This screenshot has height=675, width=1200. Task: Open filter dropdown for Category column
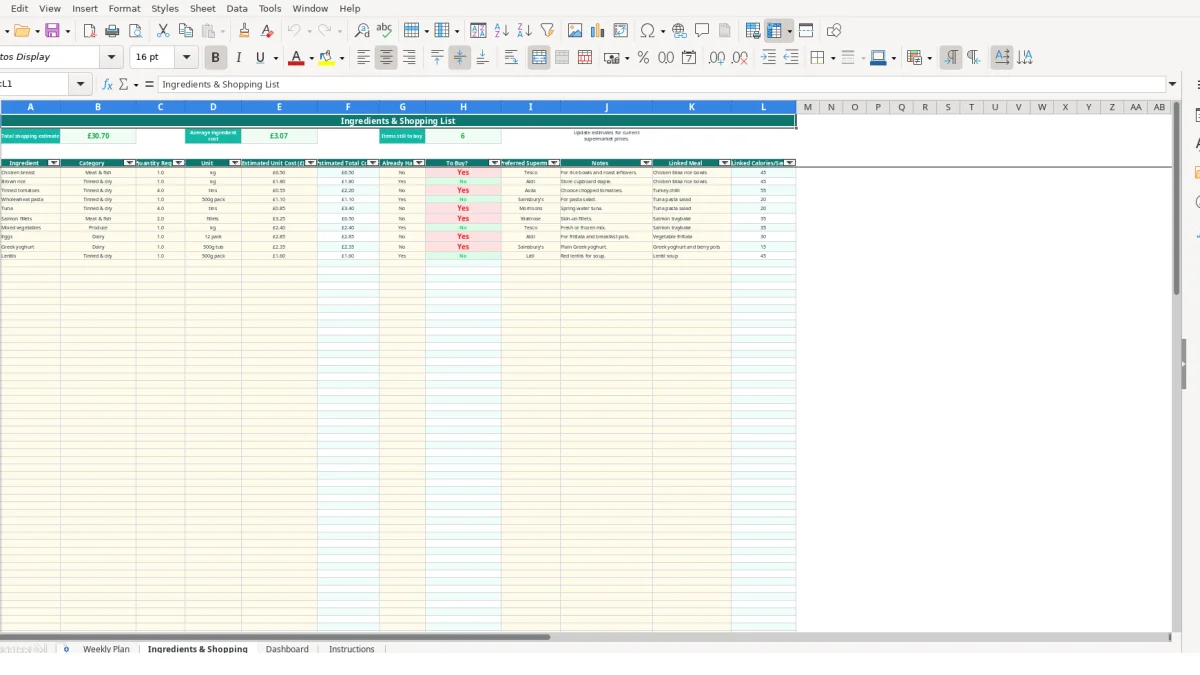(x=129, y=163)
